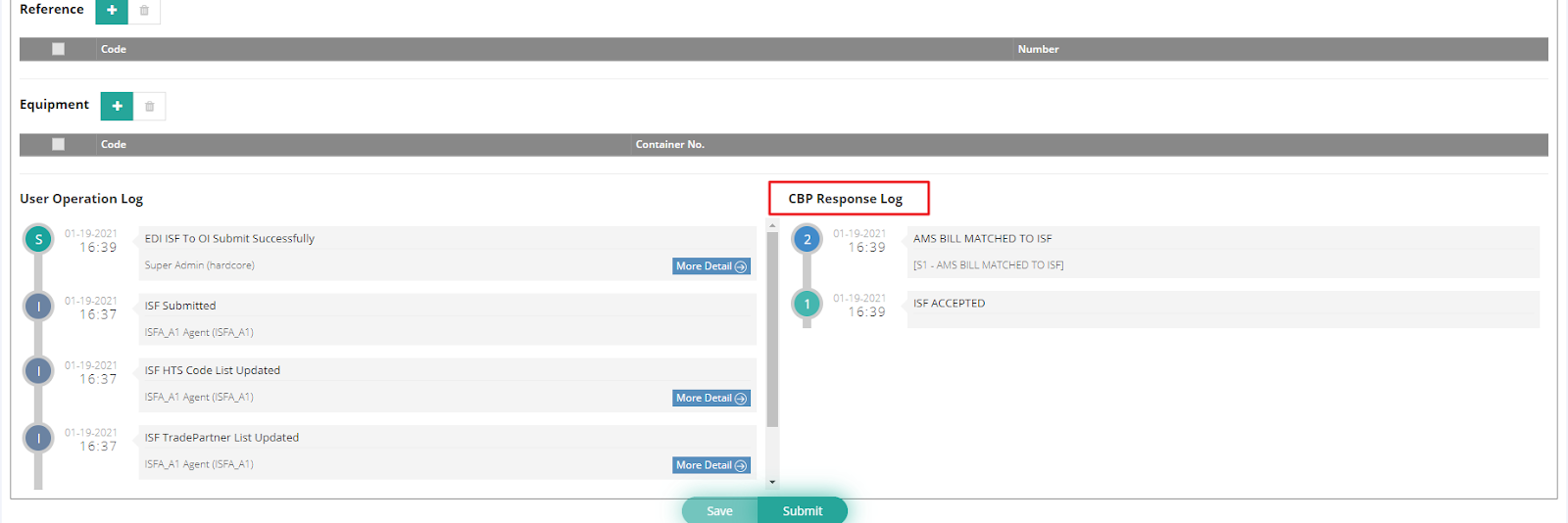Click the log scrollbar up arrow

(x=772, y=226)
